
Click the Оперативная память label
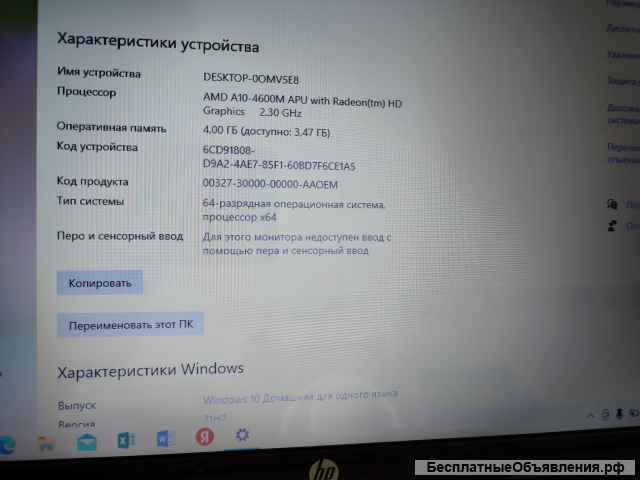(111, 127)
